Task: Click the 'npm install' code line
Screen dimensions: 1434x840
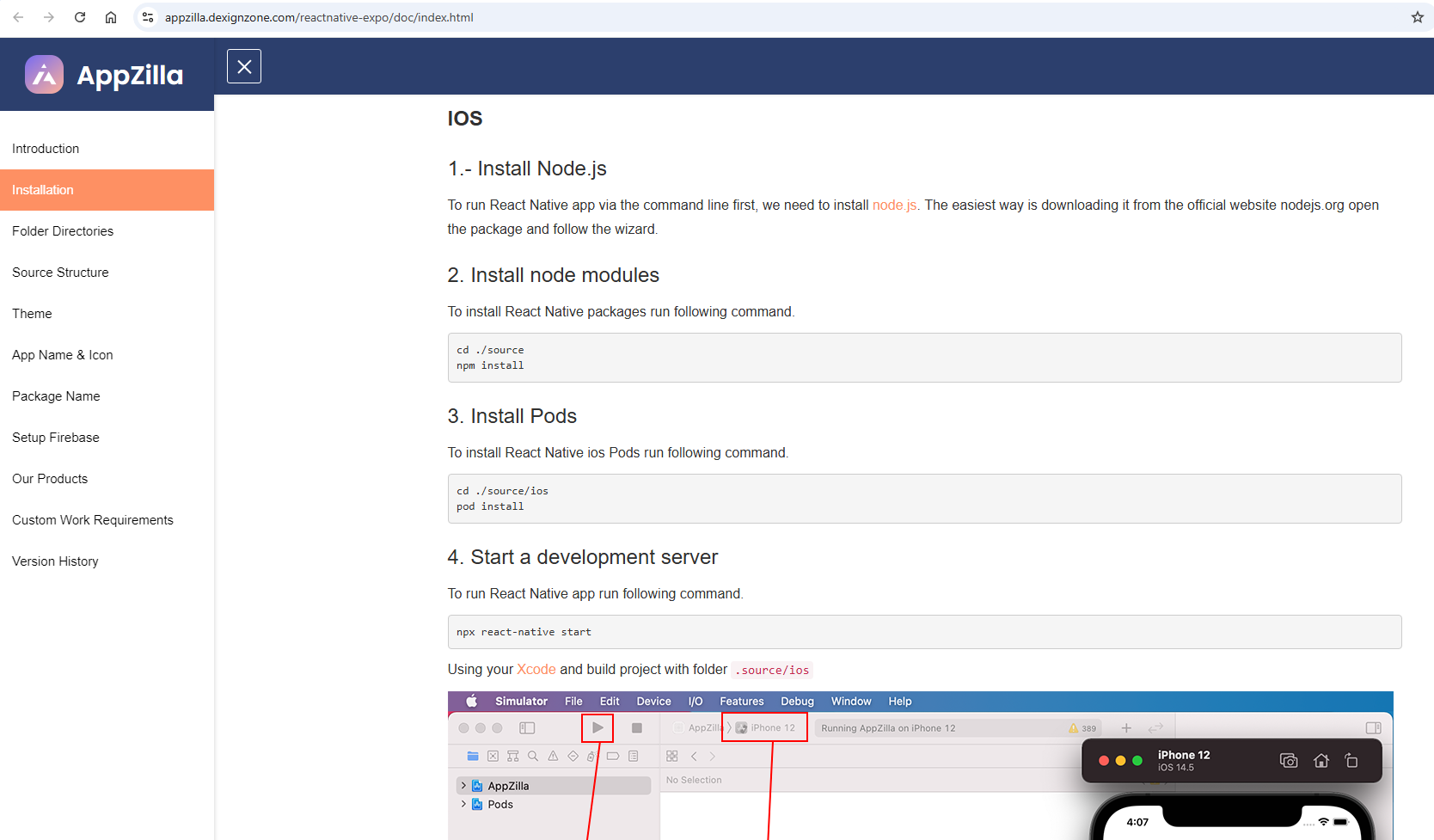Action: (x=490, y=365)
